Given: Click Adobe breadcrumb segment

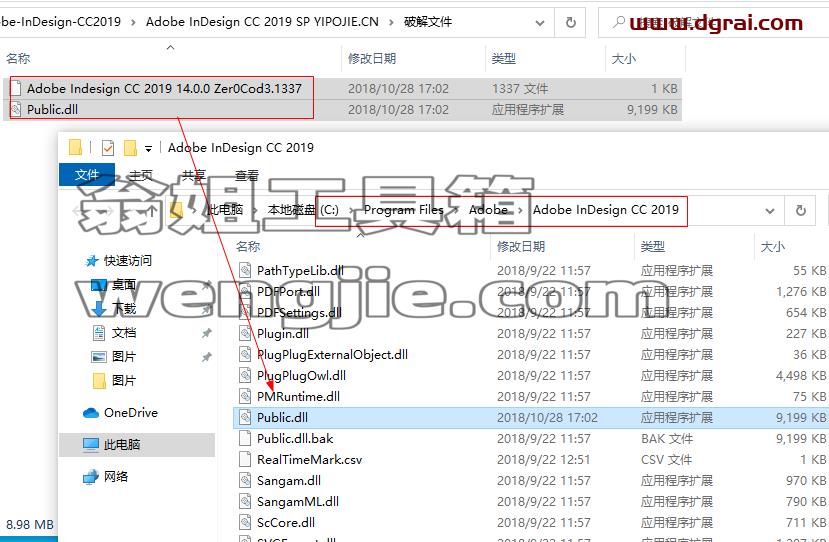Looking at the screenshot, I should (x=489, y=210).
